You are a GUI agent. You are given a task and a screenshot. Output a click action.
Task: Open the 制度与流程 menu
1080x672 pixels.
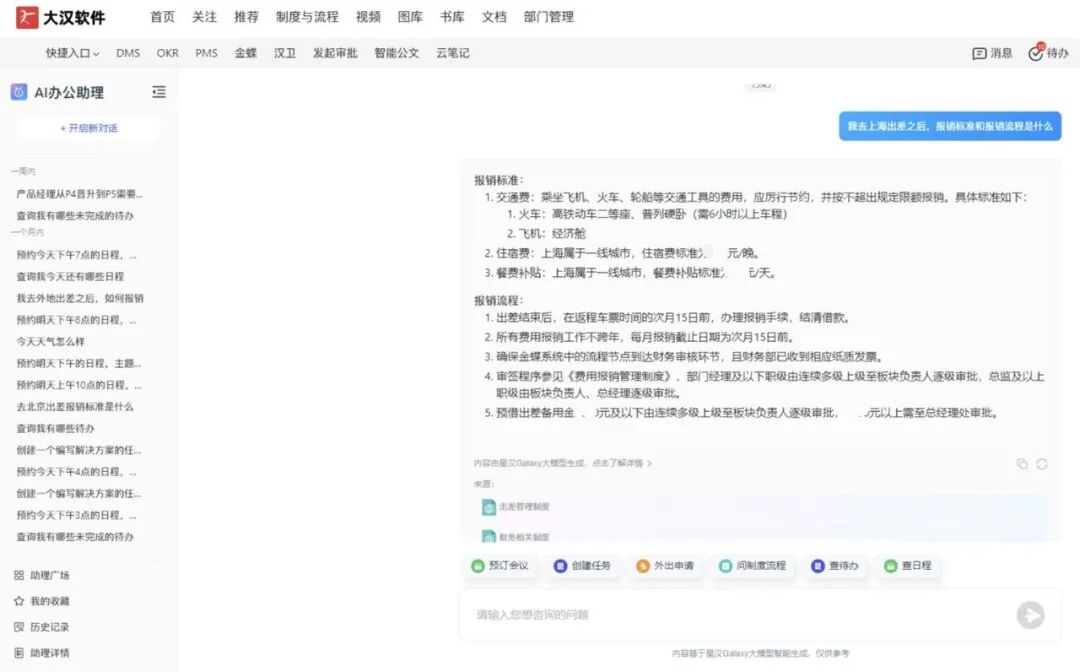[304, 16]
